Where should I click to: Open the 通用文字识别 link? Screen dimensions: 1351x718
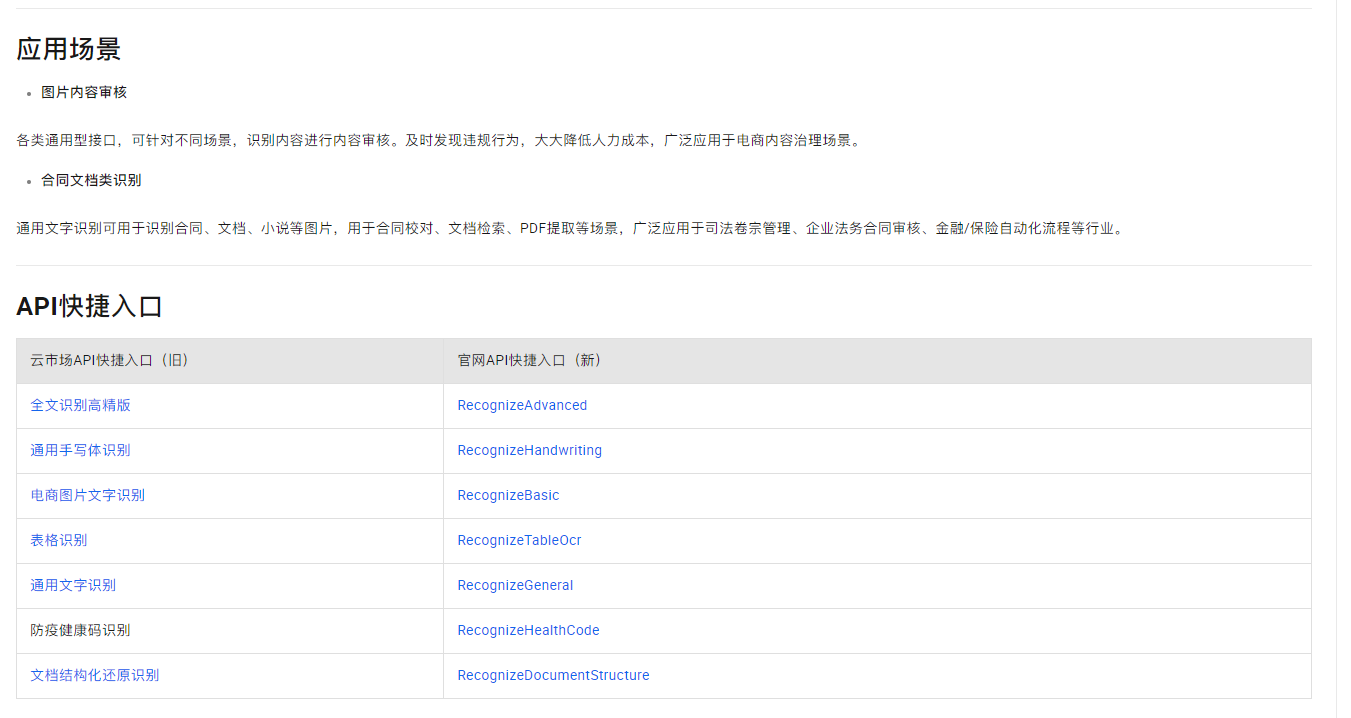(x=73, y=585)
